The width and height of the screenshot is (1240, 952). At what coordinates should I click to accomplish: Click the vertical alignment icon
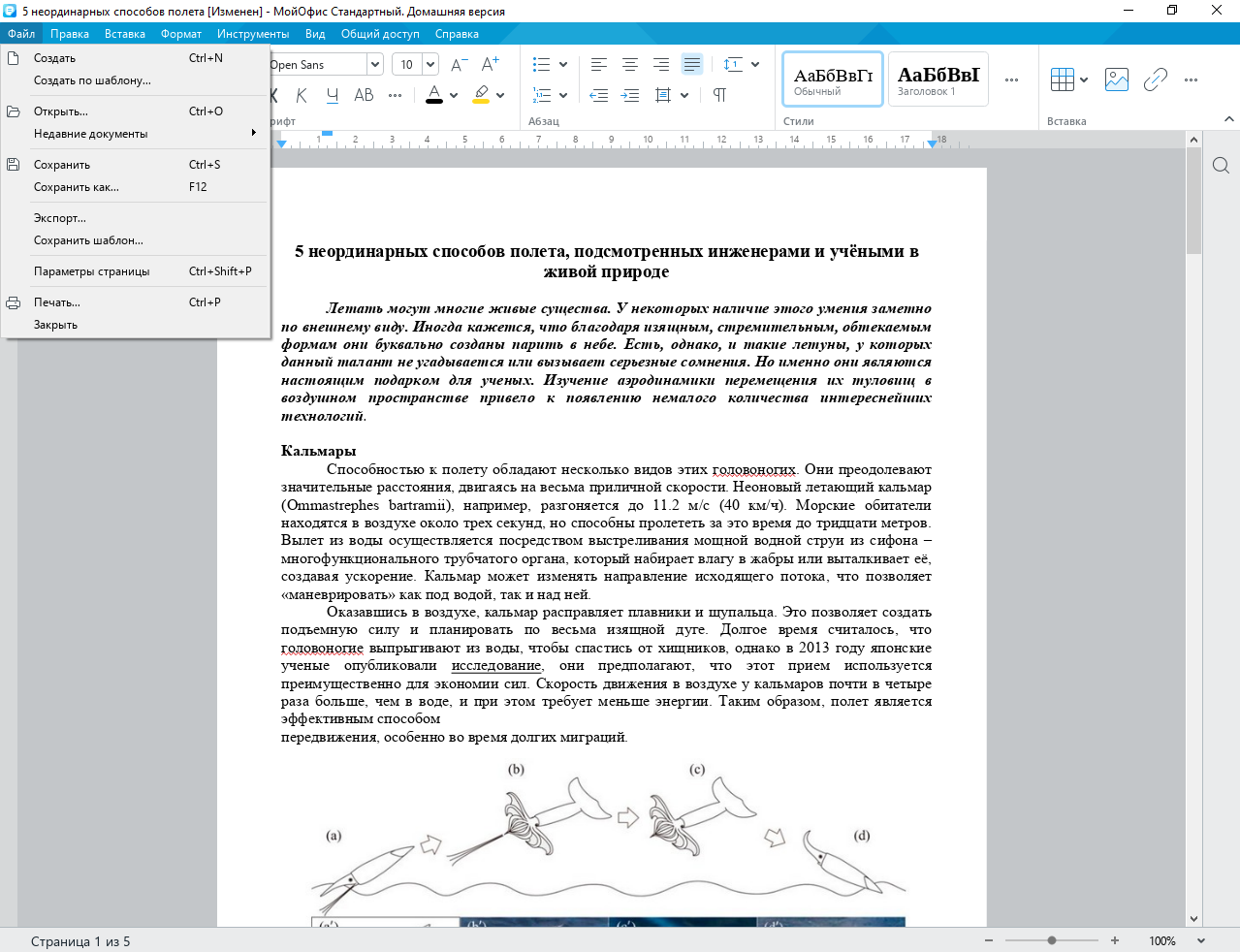[663, 95]
